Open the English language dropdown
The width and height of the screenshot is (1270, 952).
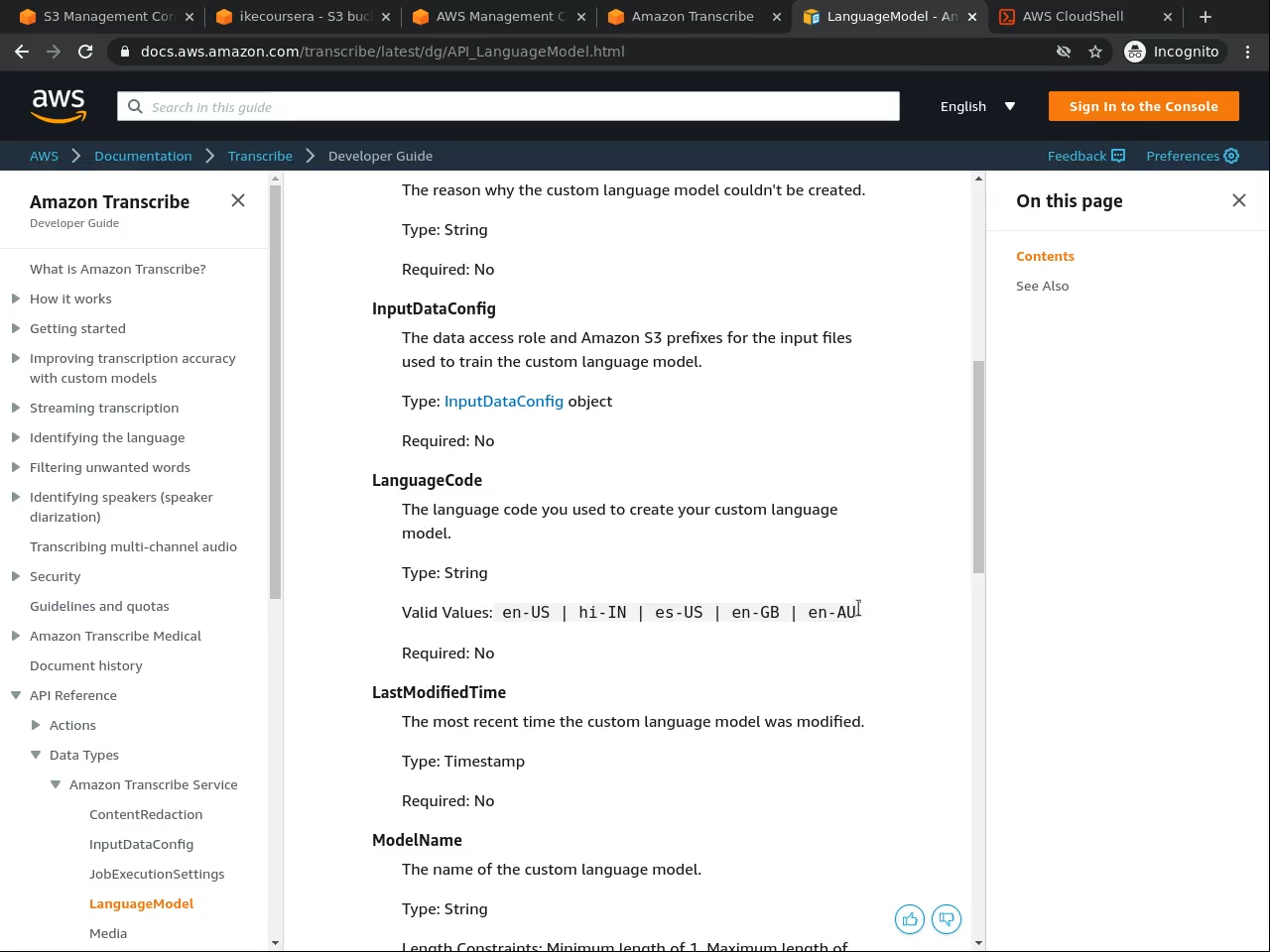click(977, 106)
